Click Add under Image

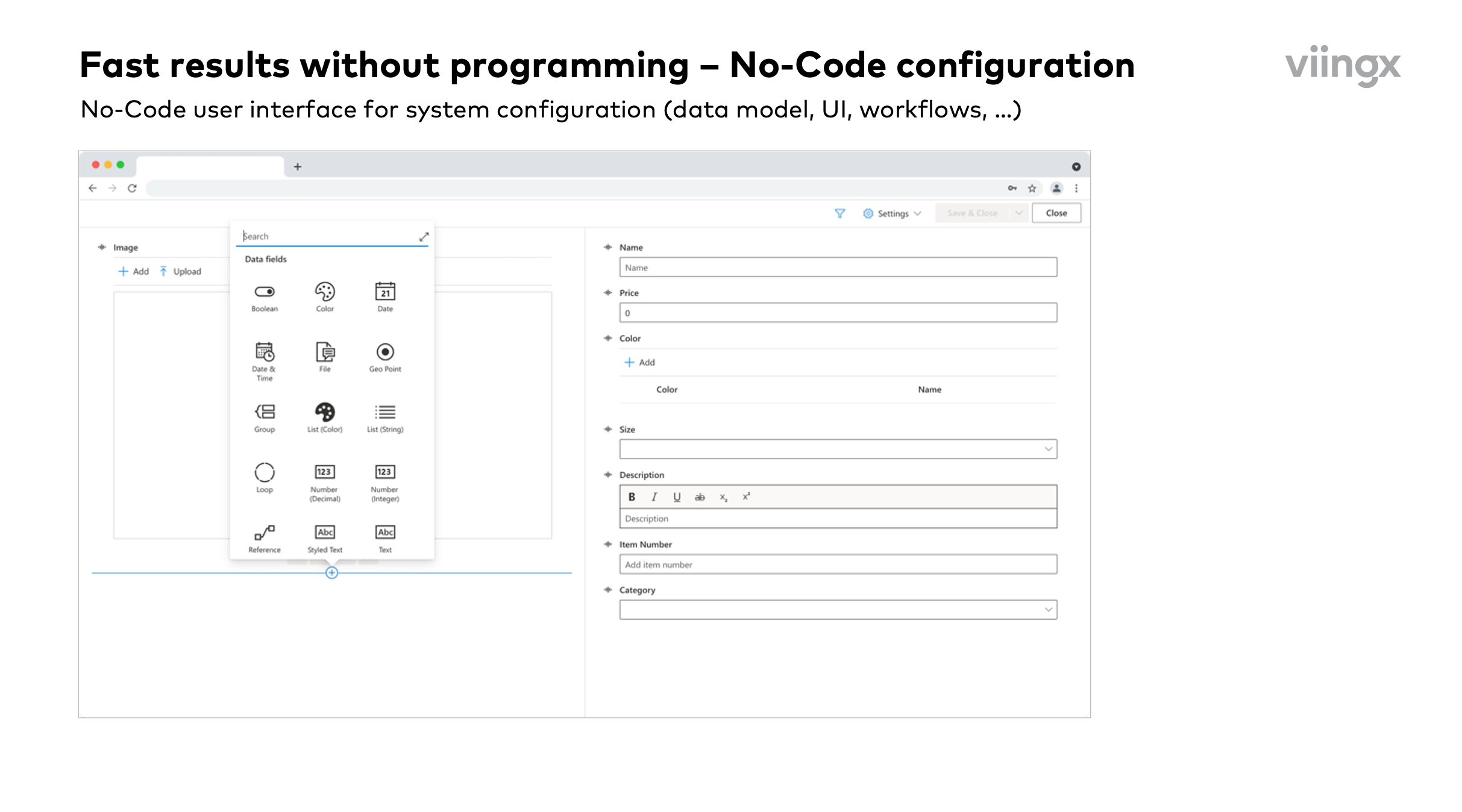(x=133, y=272)
